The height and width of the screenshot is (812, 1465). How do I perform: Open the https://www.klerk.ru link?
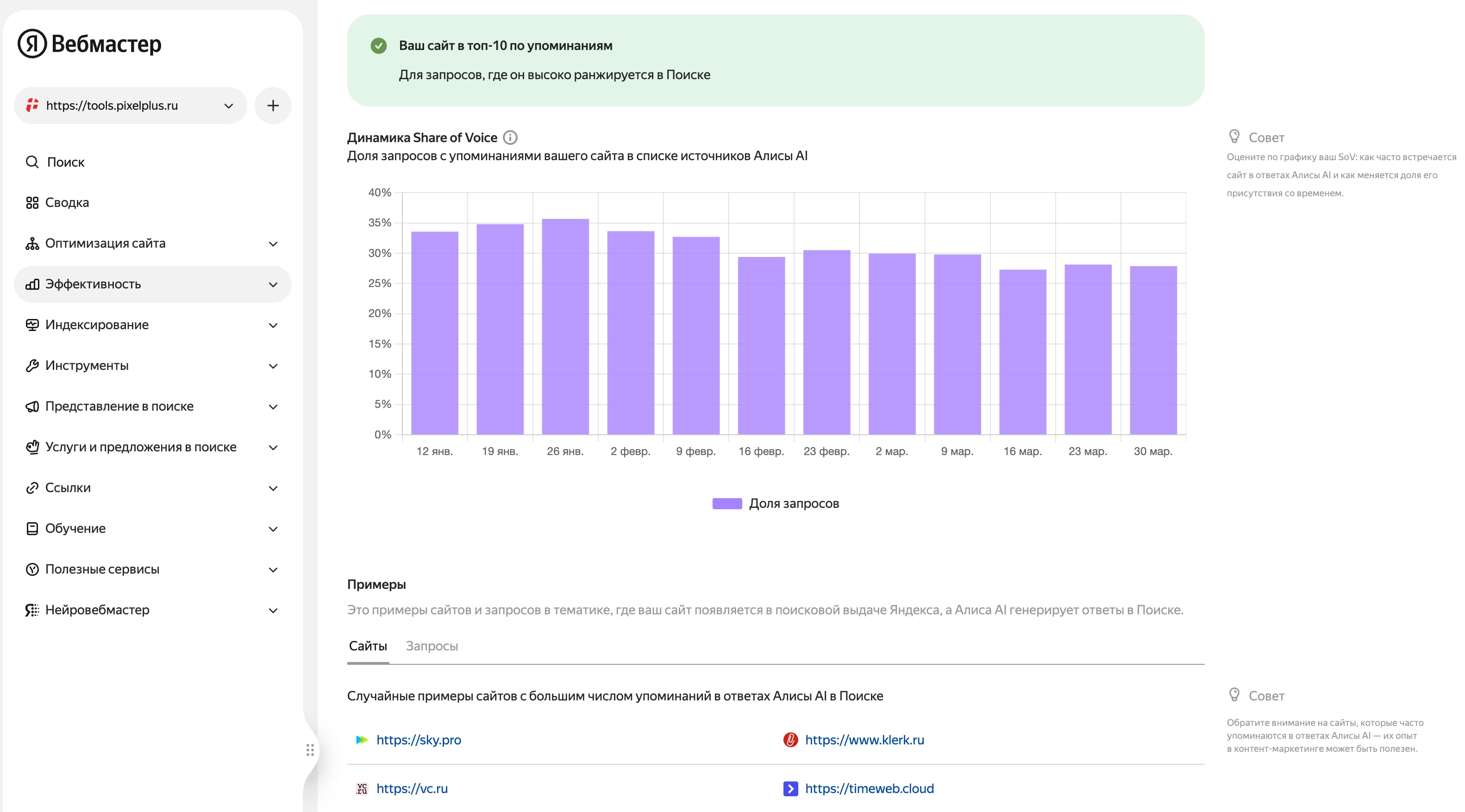click(x=864, y=740)
